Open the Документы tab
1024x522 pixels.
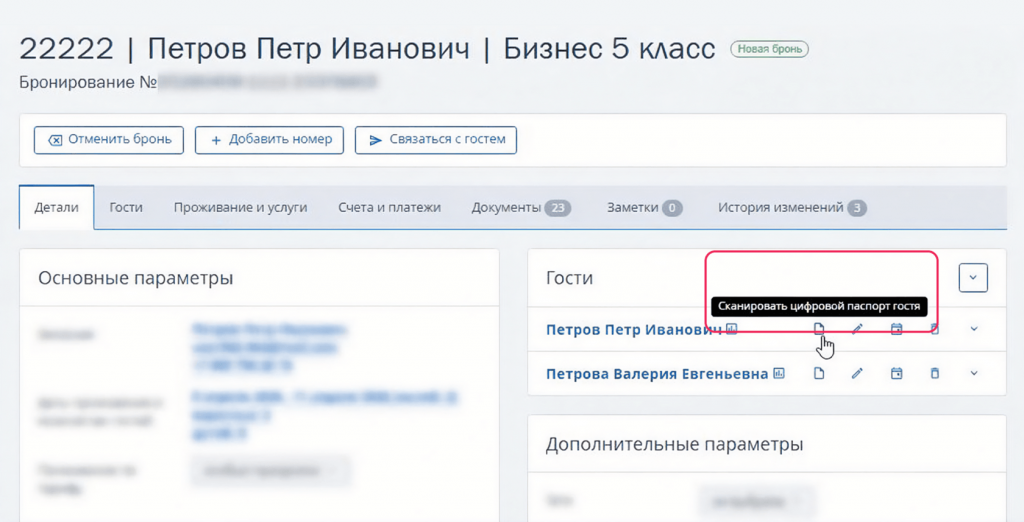coord(521,208)
